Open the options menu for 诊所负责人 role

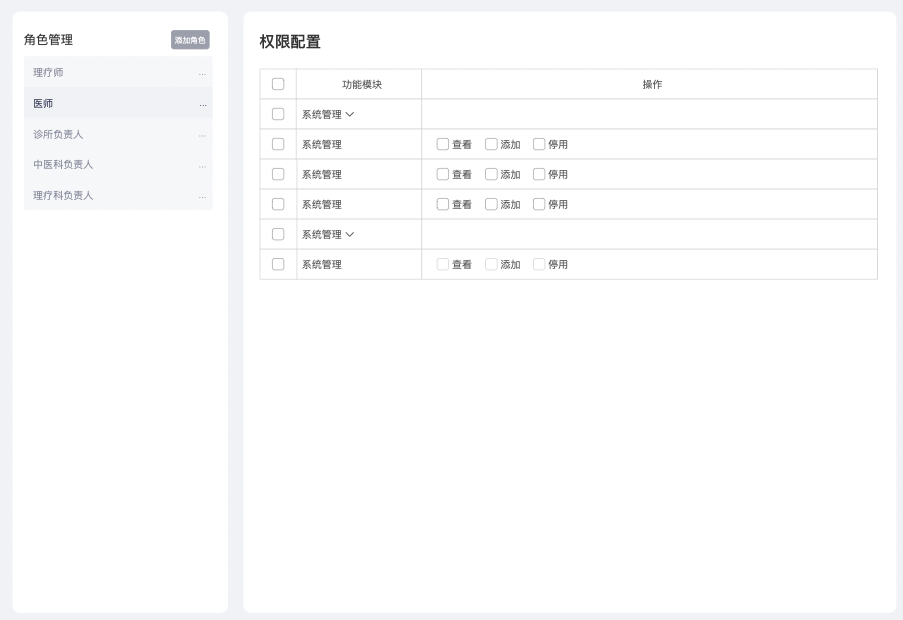203,133
